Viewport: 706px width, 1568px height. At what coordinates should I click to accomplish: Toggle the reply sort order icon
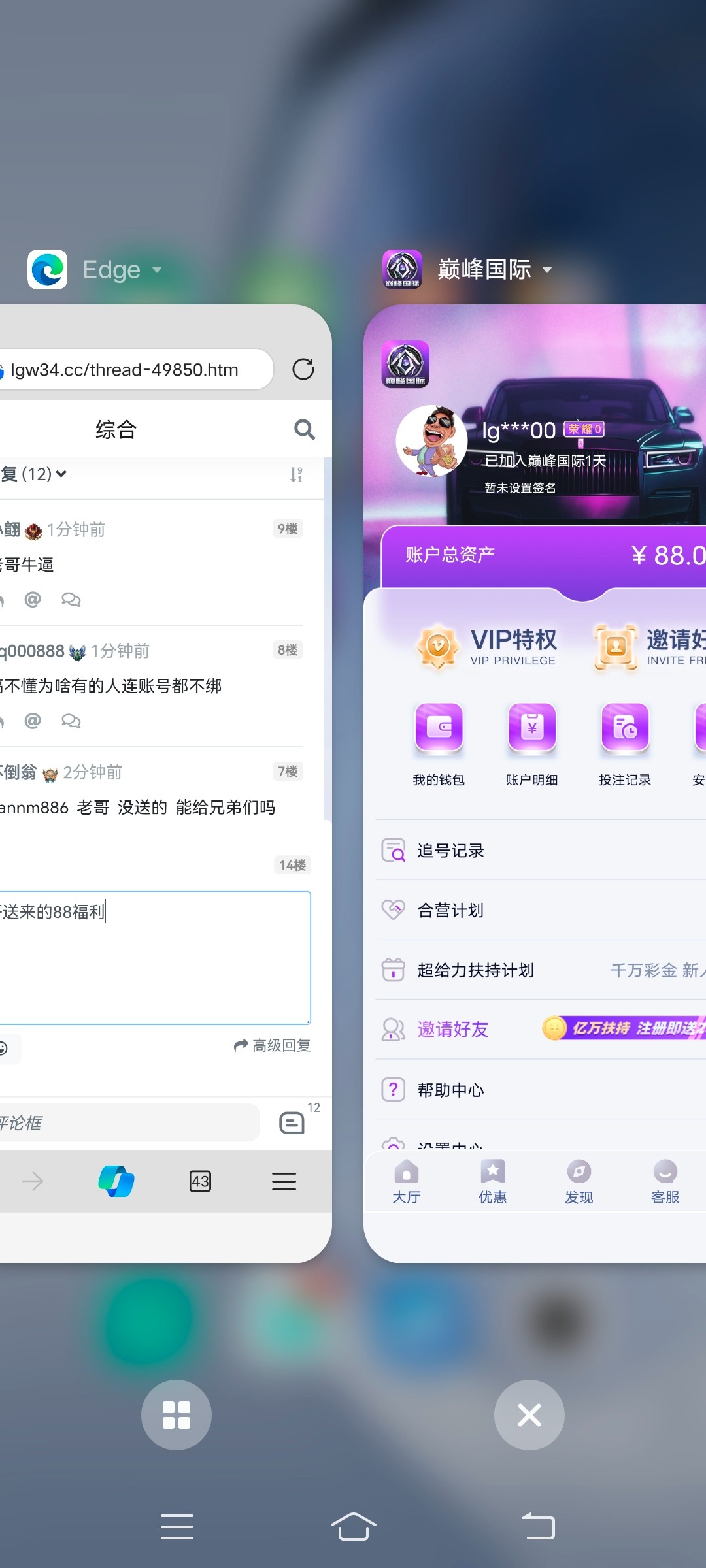pyautogui.click(x=296, y=474)
